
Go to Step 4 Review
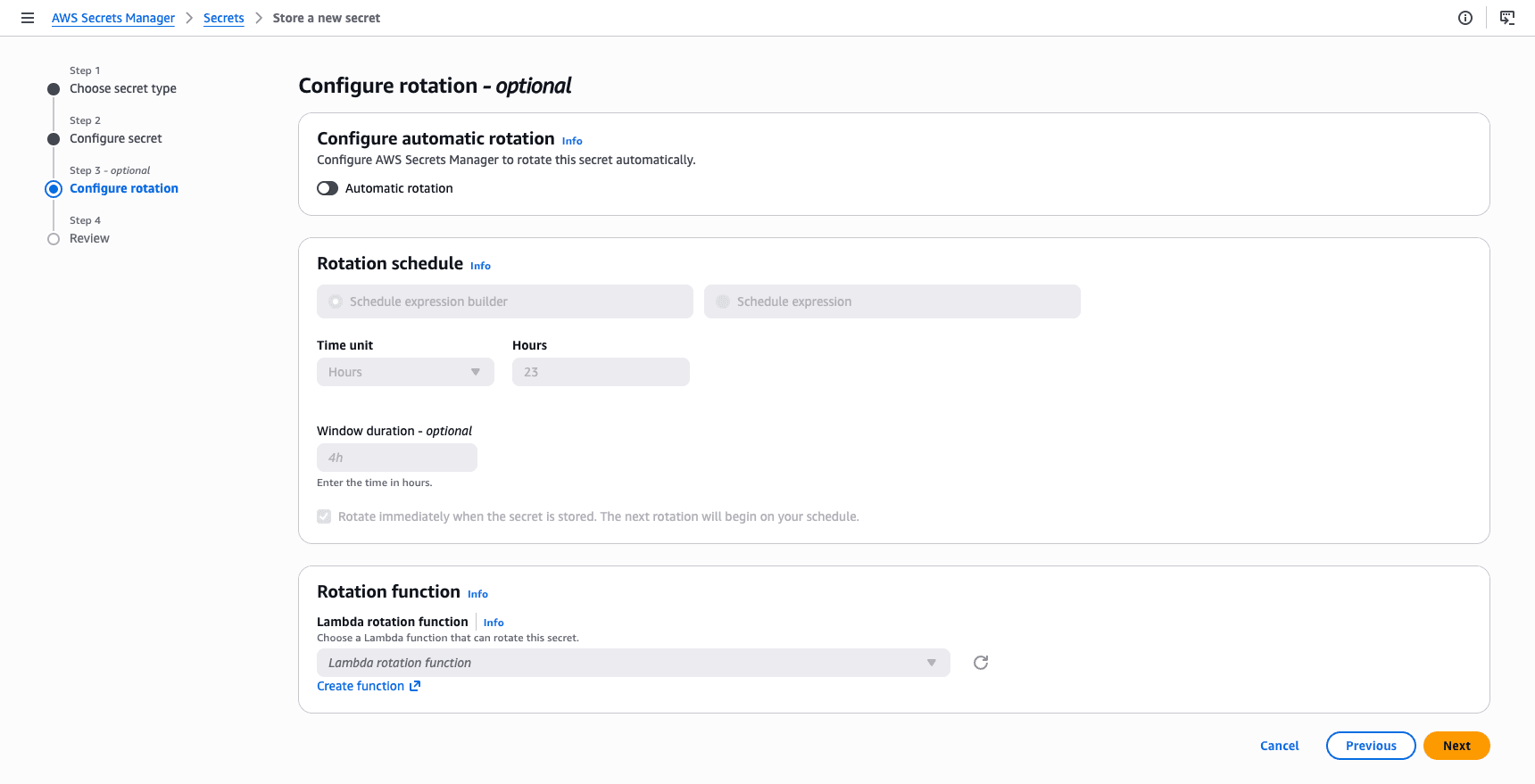[x=89, y=238]
